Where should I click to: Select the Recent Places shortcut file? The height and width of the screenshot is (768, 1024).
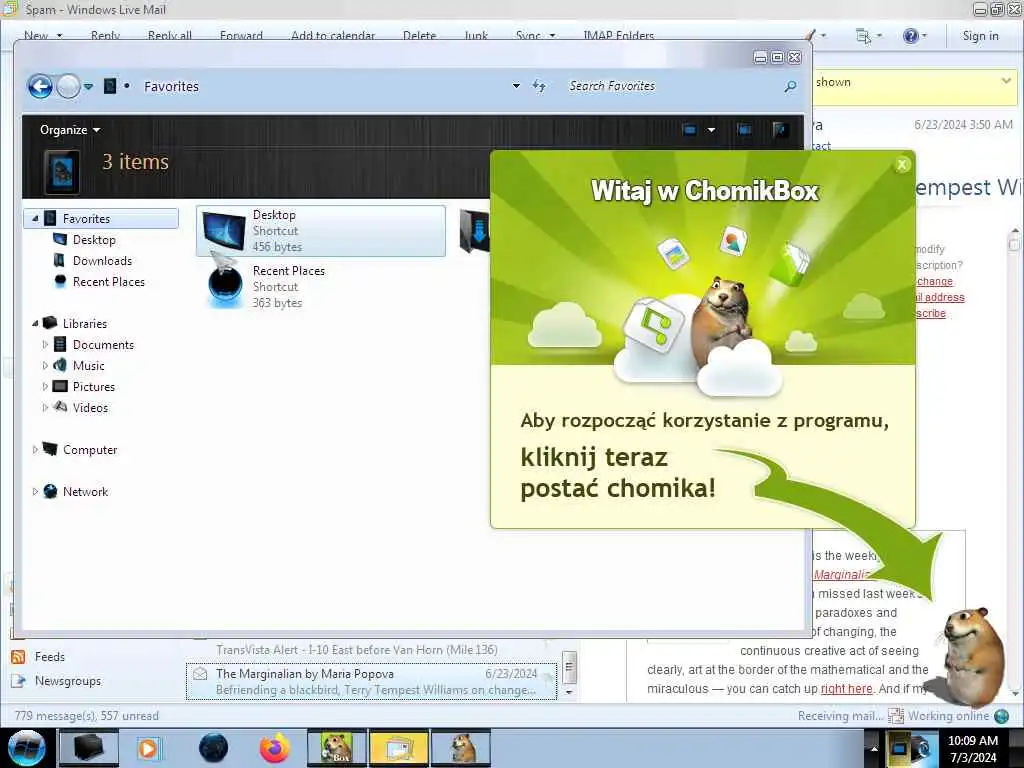tap(321, 286)
